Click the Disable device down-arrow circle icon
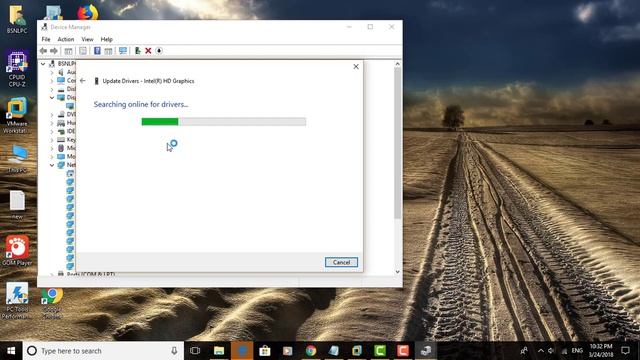 (x=159, y=51)
